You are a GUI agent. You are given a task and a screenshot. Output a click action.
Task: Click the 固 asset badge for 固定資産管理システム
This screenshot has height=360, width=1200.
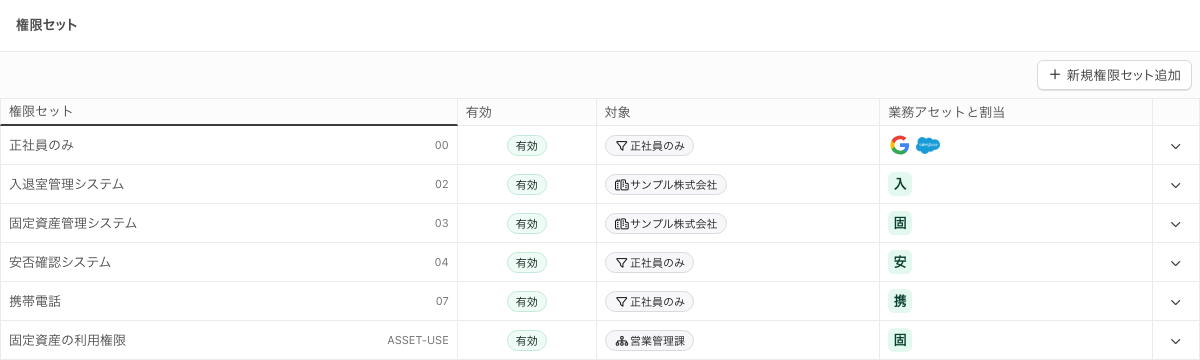900,223
